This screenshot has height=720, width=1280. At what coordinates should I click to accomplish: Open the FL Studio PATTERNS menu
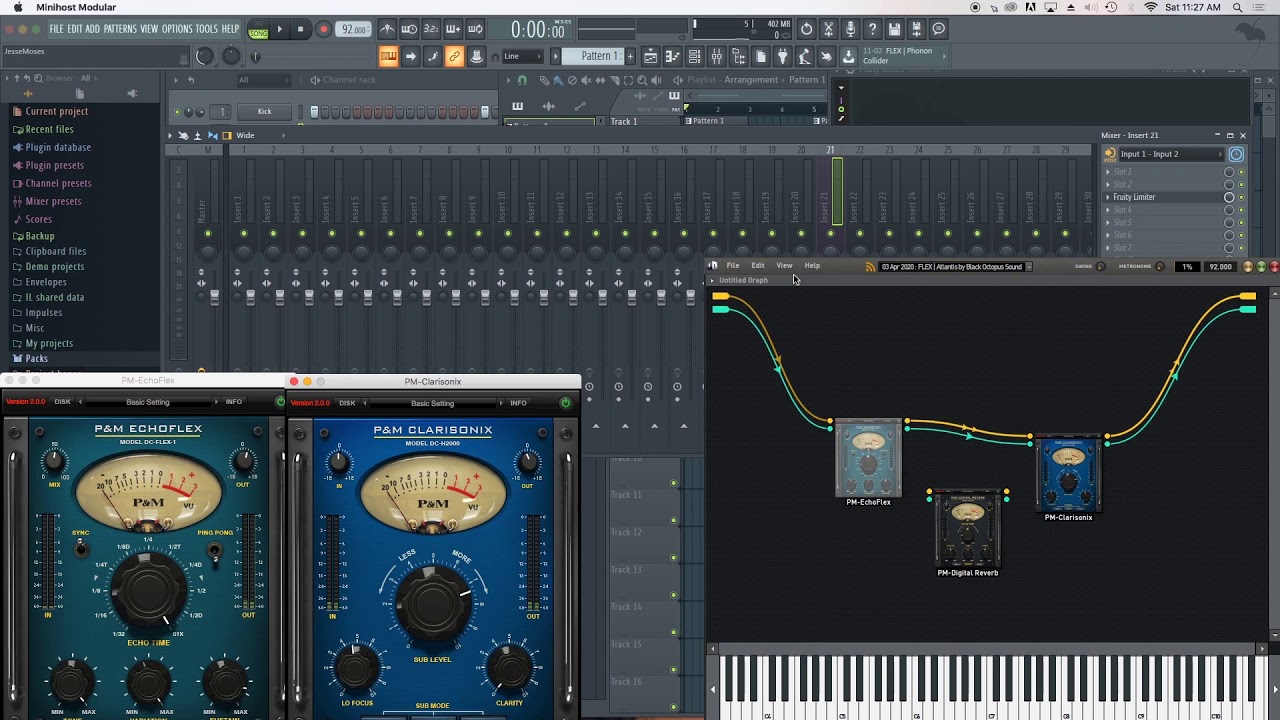pos(120,29)
